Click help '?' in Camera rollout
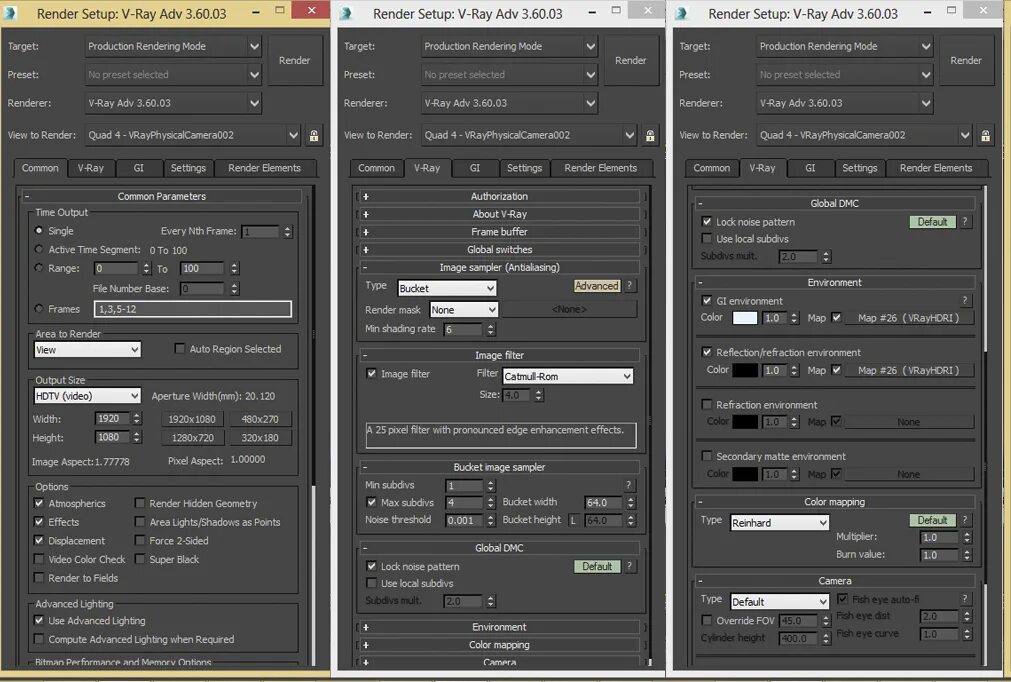Screen dimensions: 1011x682 965,599
